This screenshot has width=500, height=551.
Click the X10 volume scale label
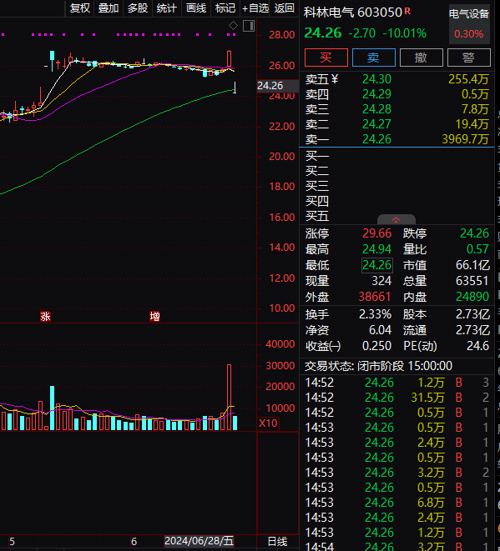(x=268, y=423)
